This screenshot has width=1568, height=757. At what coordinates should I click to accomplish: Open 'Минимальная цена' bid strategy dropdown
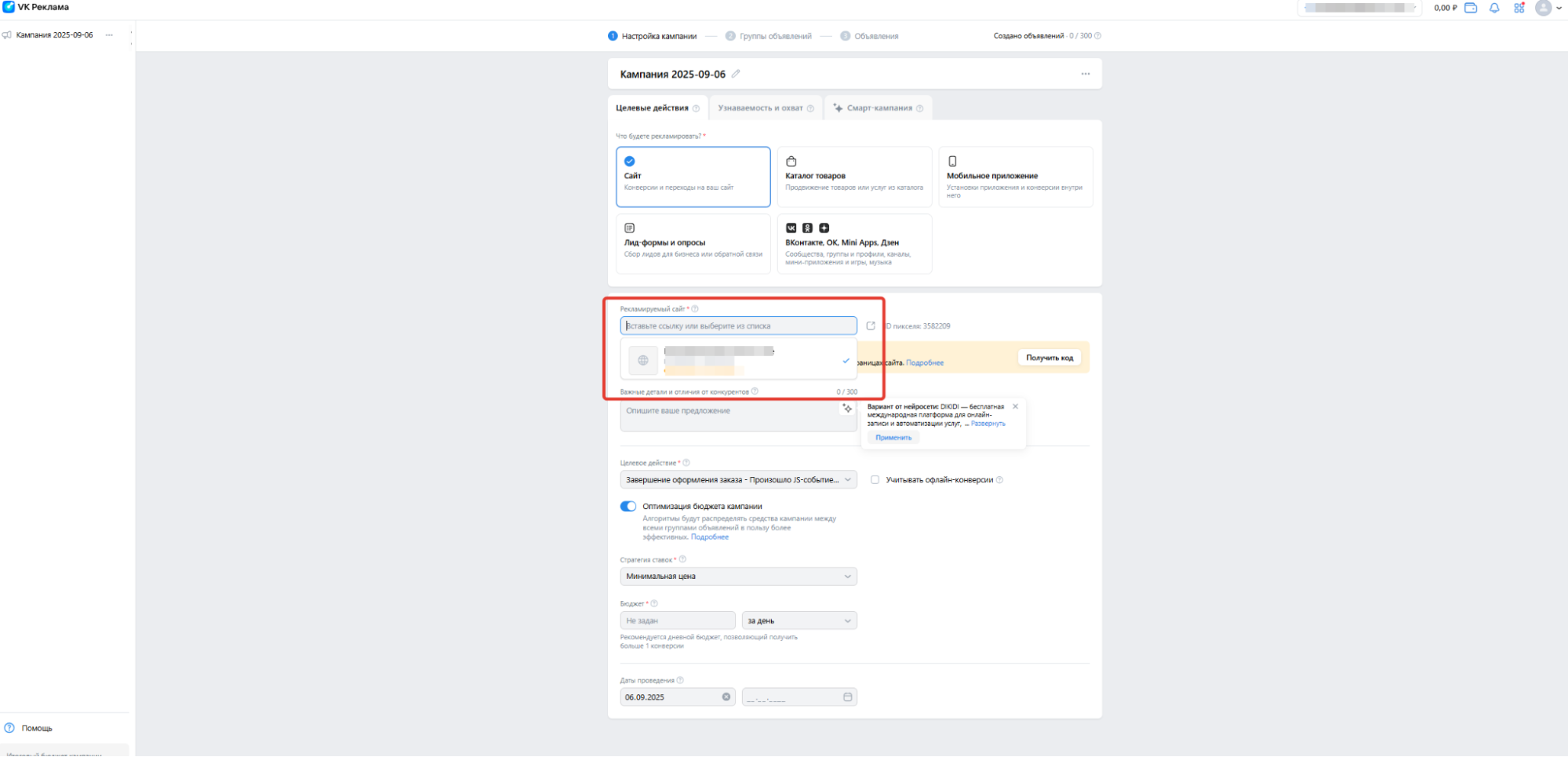coord(738,576)
